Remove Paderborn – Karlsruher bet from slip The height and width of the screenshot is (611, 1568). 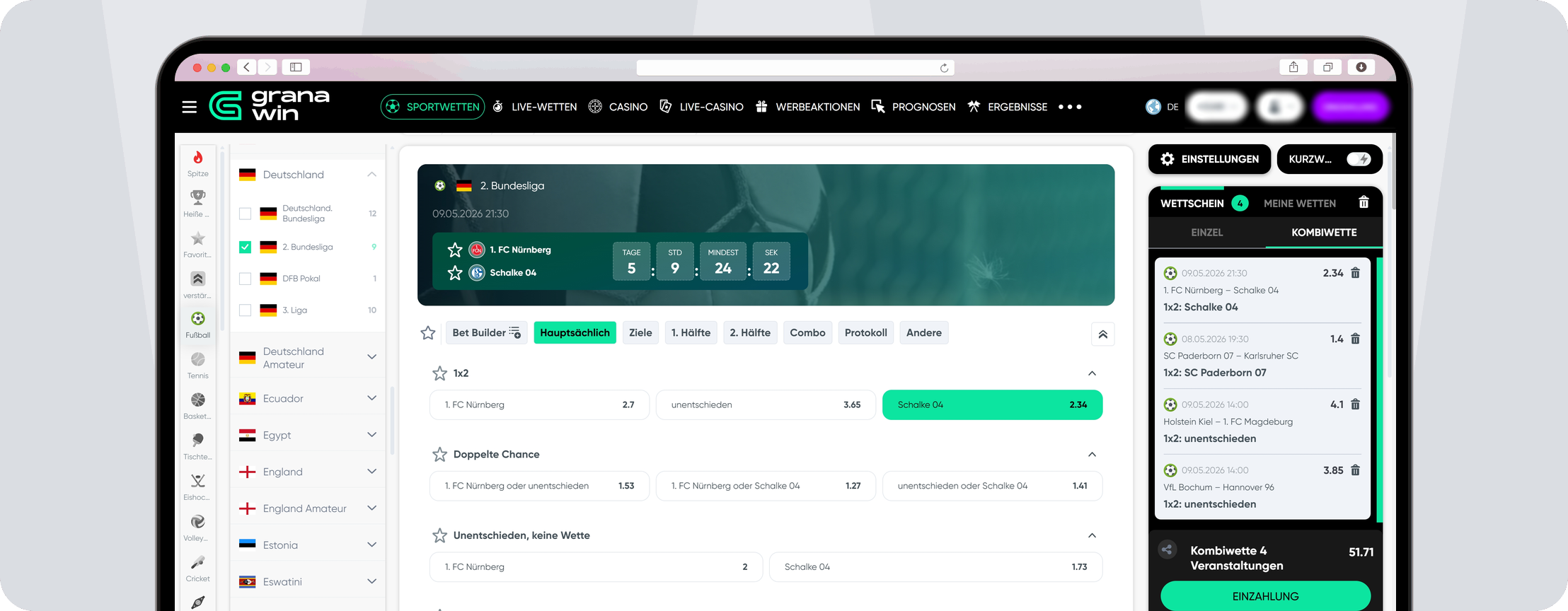(1355, 339)
